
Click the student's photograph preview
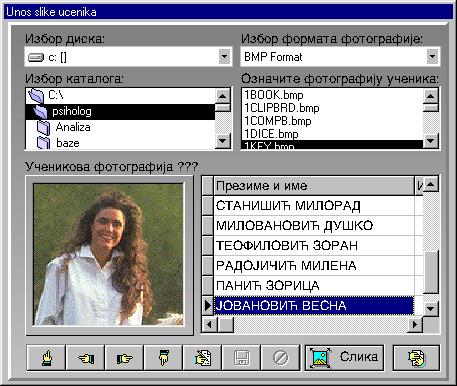pos(109,255)
